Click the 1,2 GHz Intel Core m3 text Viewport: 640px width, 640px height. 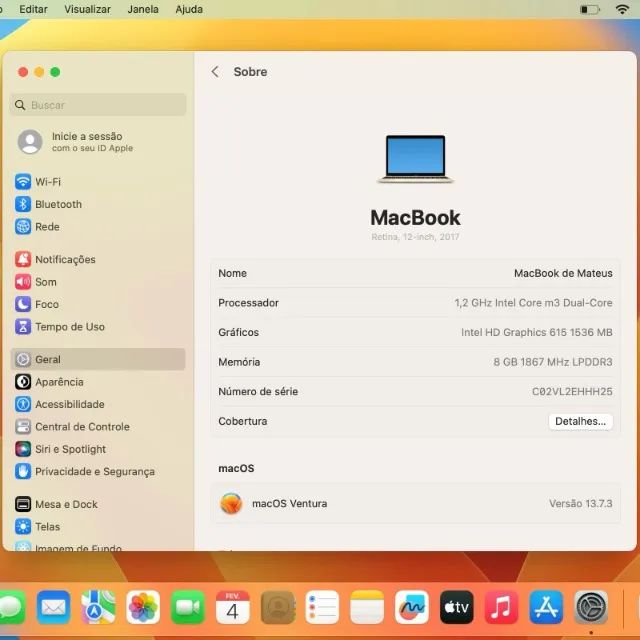pos(533,303)
